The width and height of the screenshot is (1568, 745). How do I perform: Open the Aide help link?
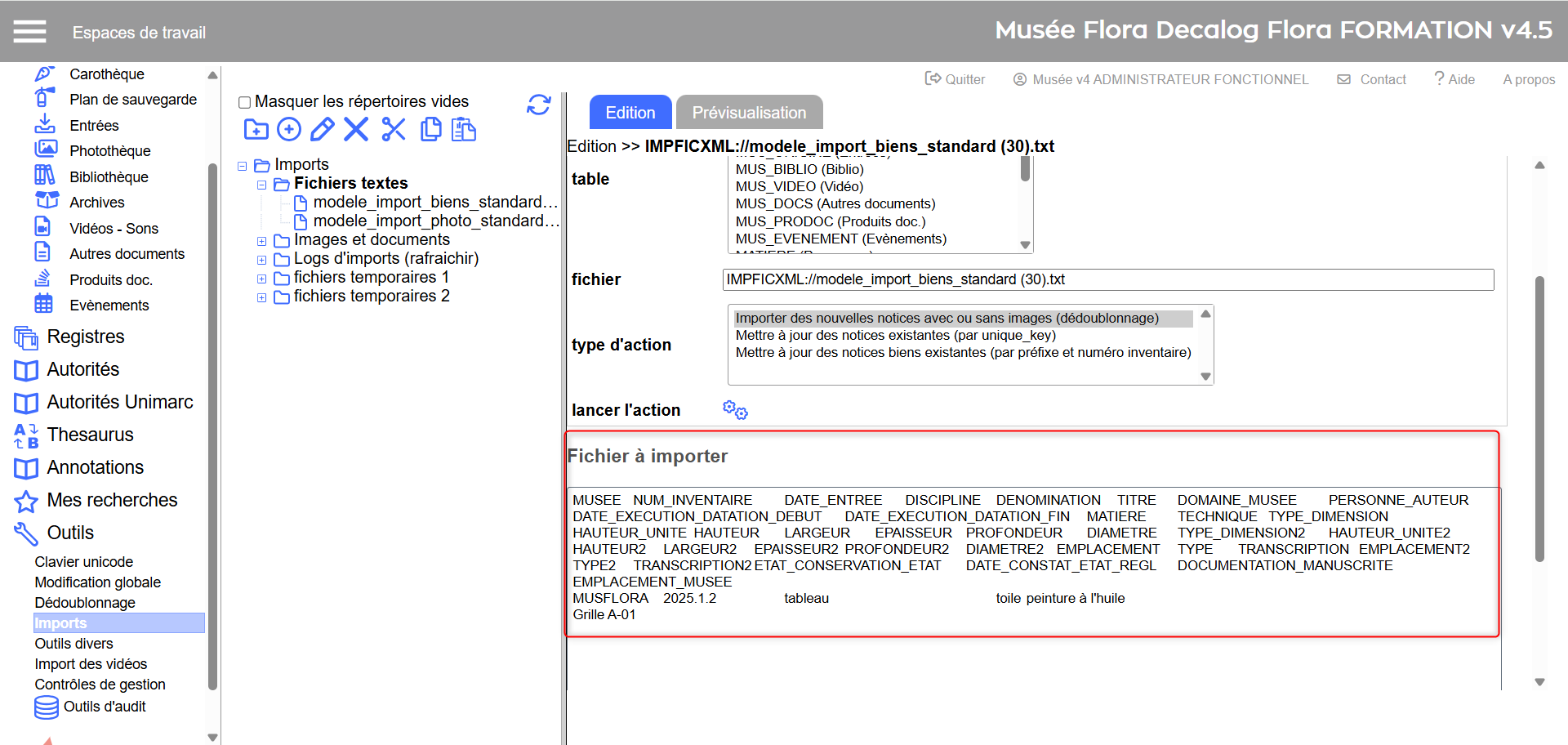click(x=1454, y=79)
